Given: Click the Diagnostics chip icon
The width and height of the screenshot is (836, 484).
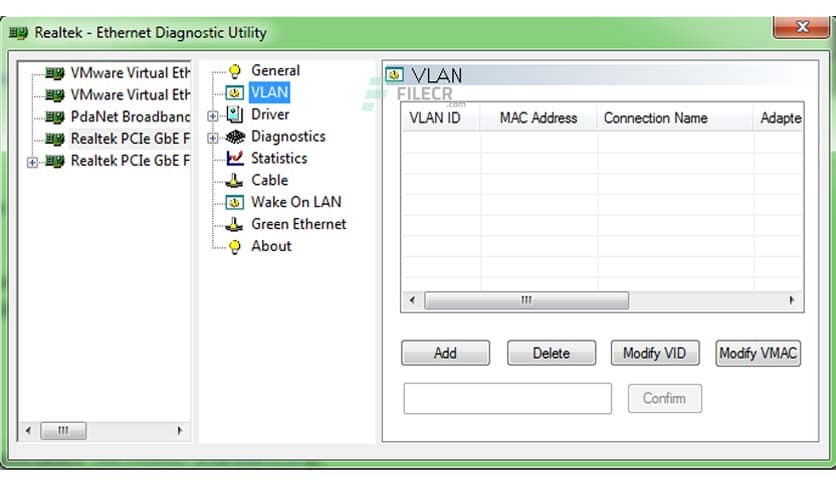Looking at the screenshot, I should click(235, 136).
